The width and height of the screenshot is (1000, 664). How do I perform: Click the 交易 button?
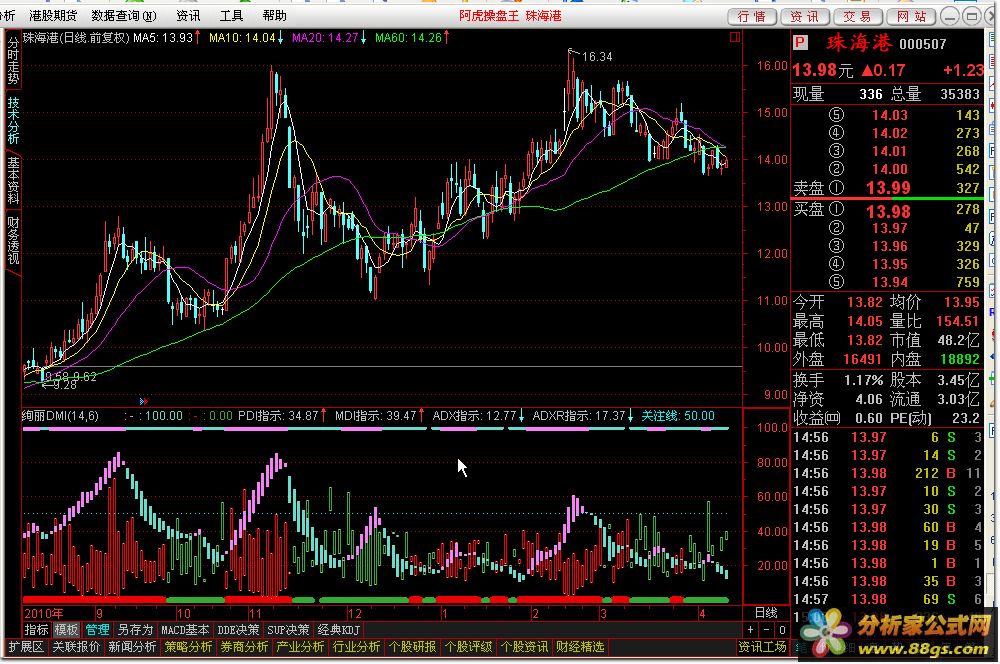tap(857, 17)
